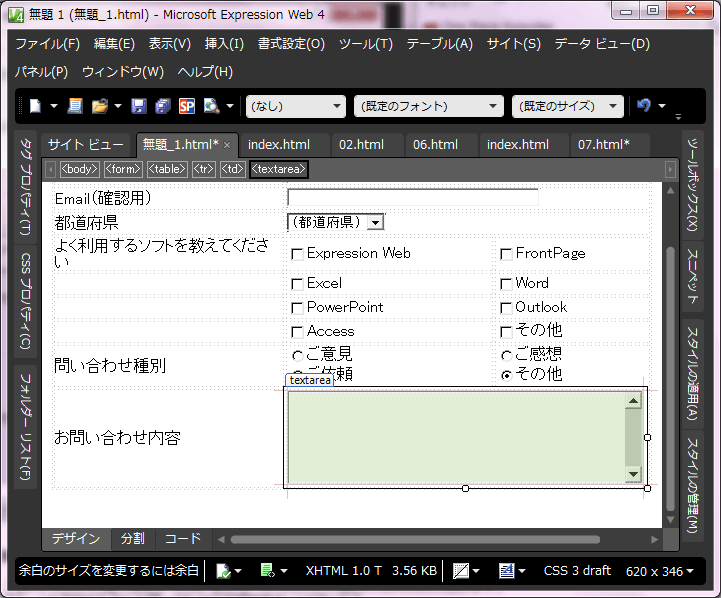This screenshot has width=721, height=598.
Task: Select the その他 inquiry radio button
Action: pyautogui.click(x=506, y=376)
